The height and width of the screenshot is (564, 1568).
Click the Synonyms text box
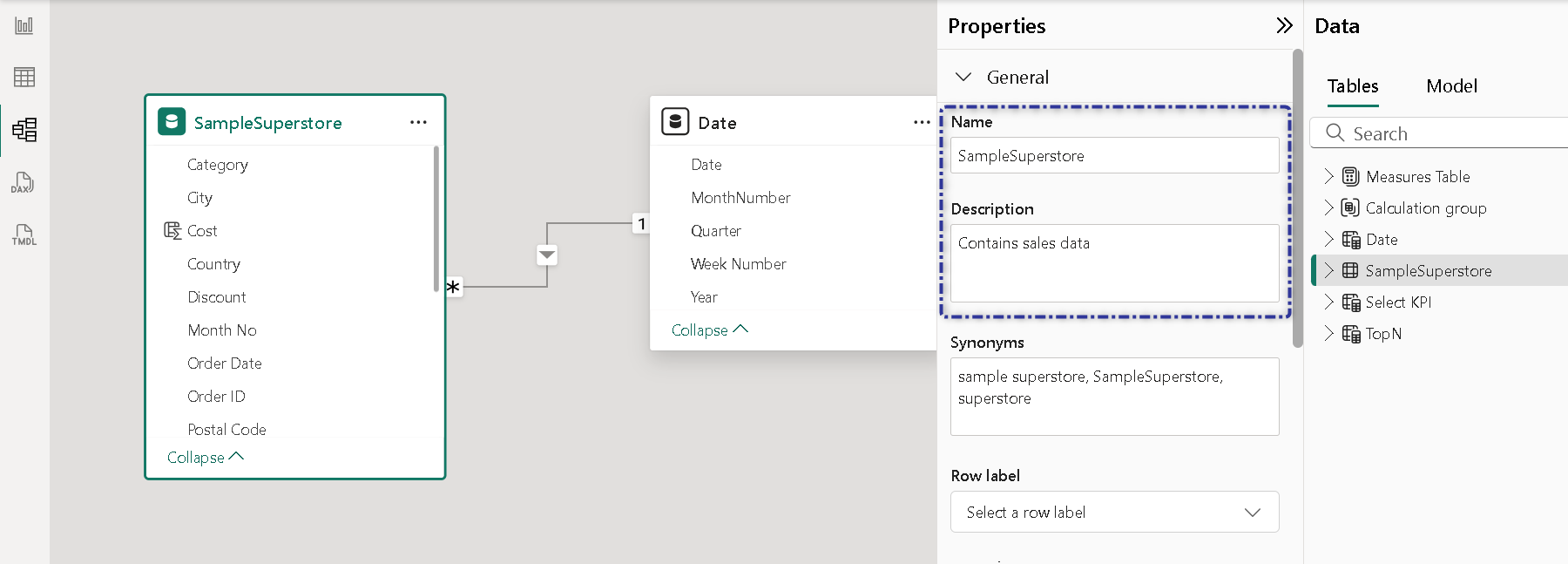[x=1114, y=397]
